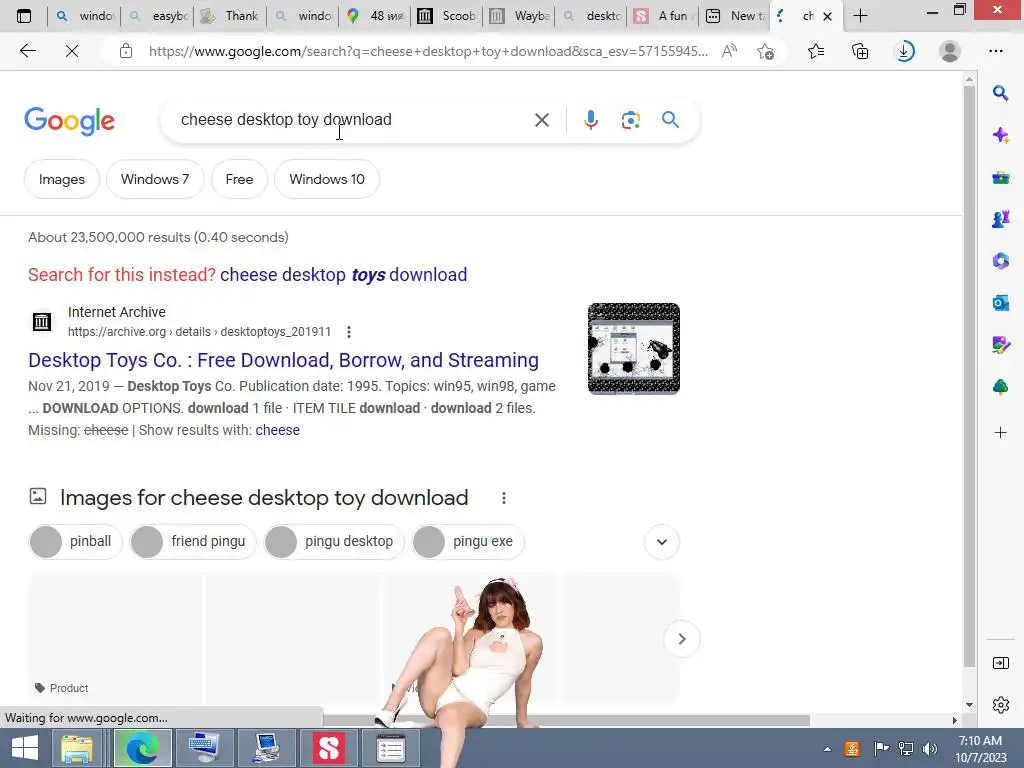Show results with cheese
Viewport: 1024px width, 768px height.
pyautogui.click(x=278, y=430)
